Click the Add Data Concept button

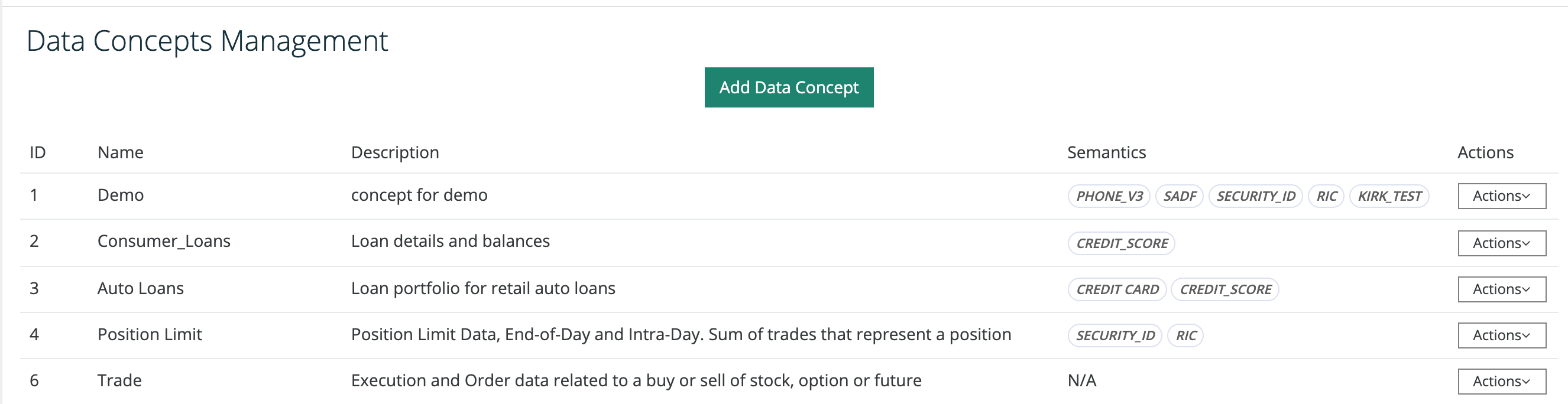coord(789,87)
